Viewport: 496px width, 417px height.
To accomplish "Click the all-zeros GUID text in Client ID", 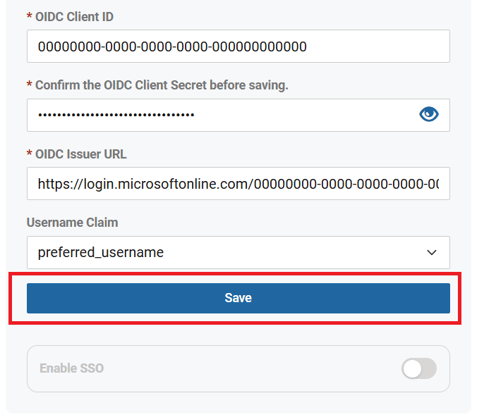I will pyautogui.click(x=172, y=47).
